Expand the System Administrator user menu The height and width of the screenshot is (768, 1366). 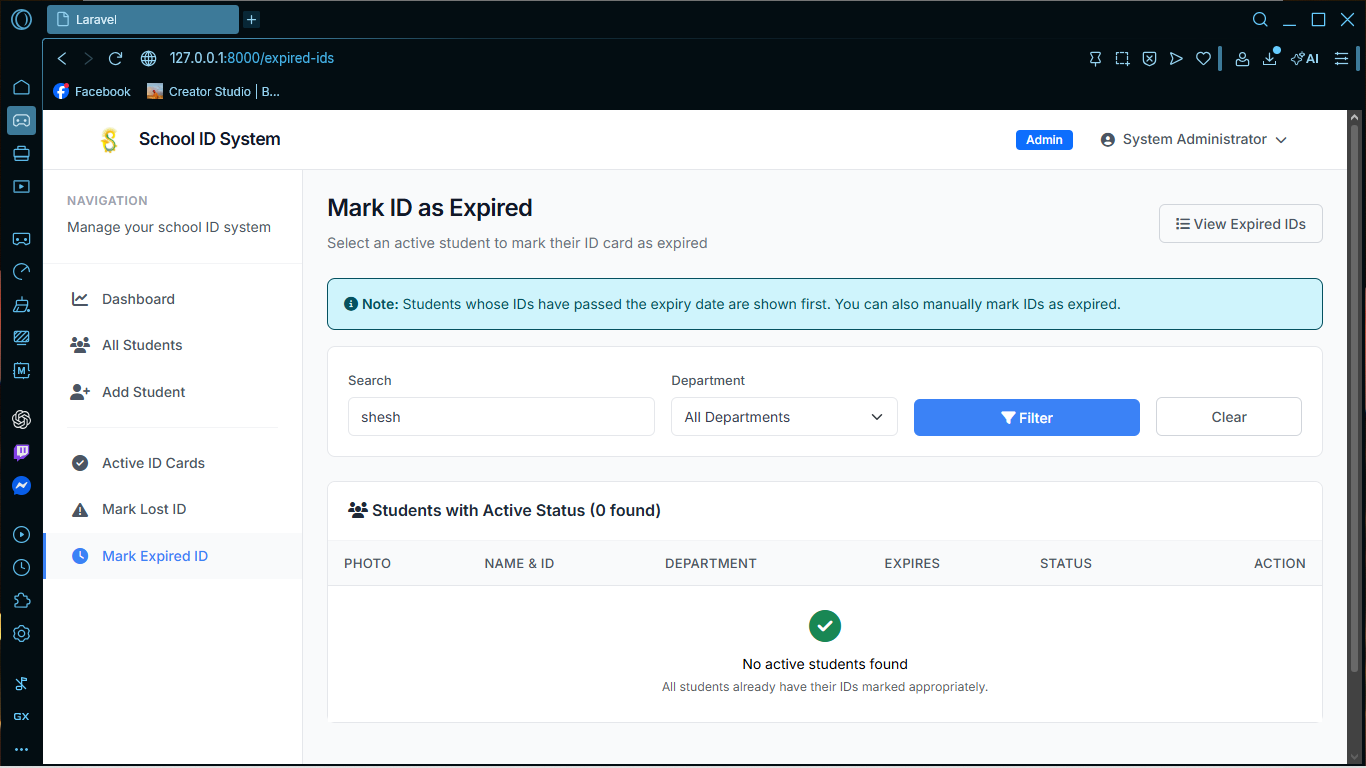[x=1193, y=140]
